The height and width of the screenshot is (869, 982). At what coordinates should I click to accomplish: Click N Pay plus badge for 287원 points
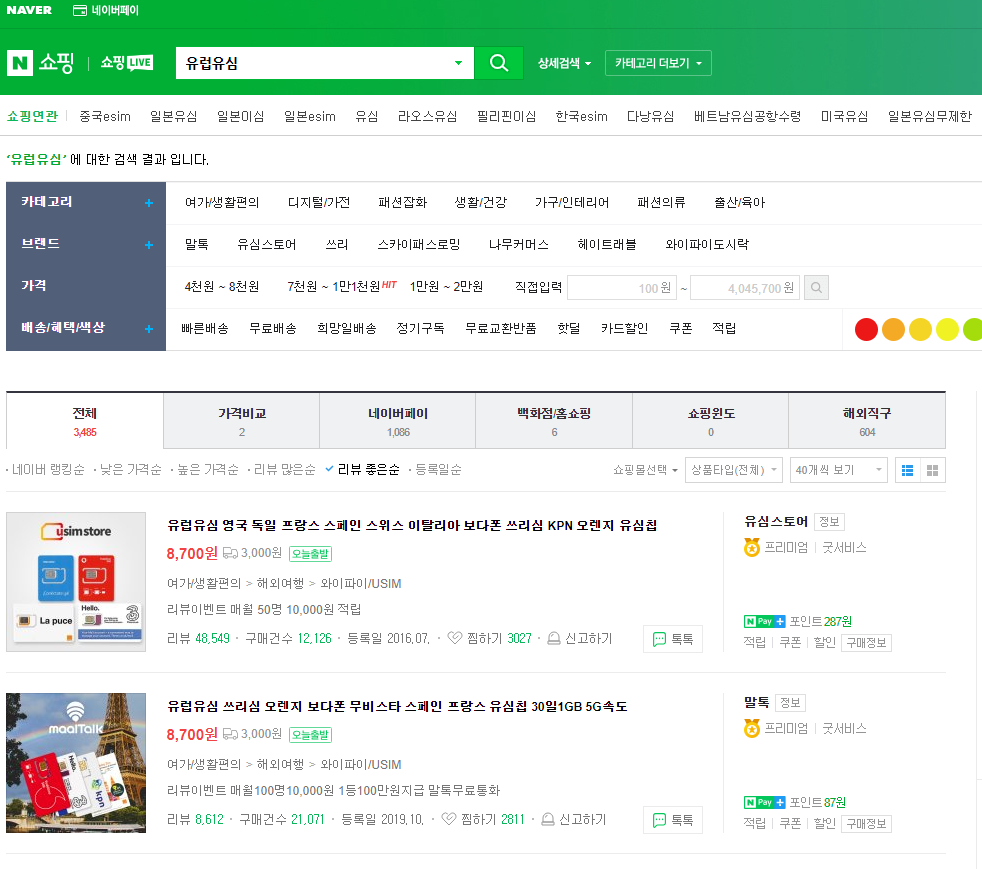764,622
